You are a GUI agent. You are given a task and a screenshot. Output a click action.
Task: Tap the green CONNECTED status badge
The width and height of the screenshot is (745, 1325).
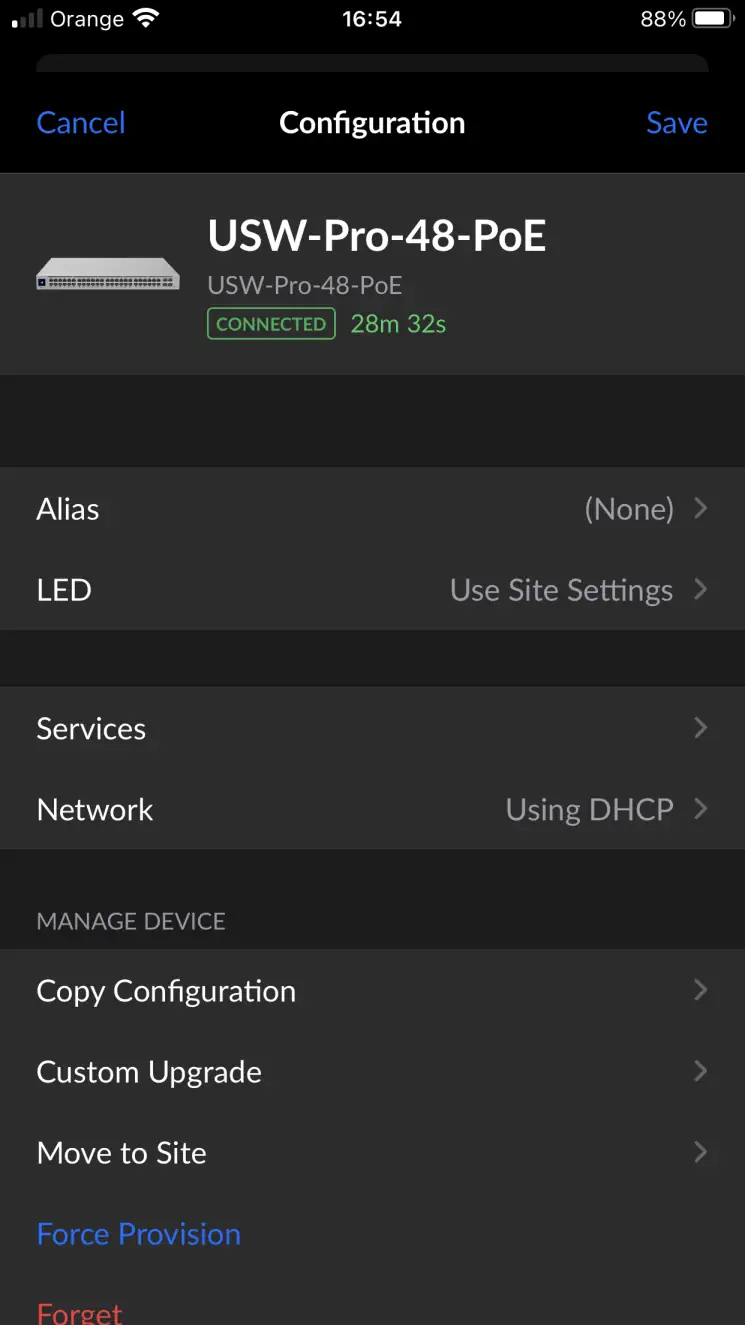point(271,324)
